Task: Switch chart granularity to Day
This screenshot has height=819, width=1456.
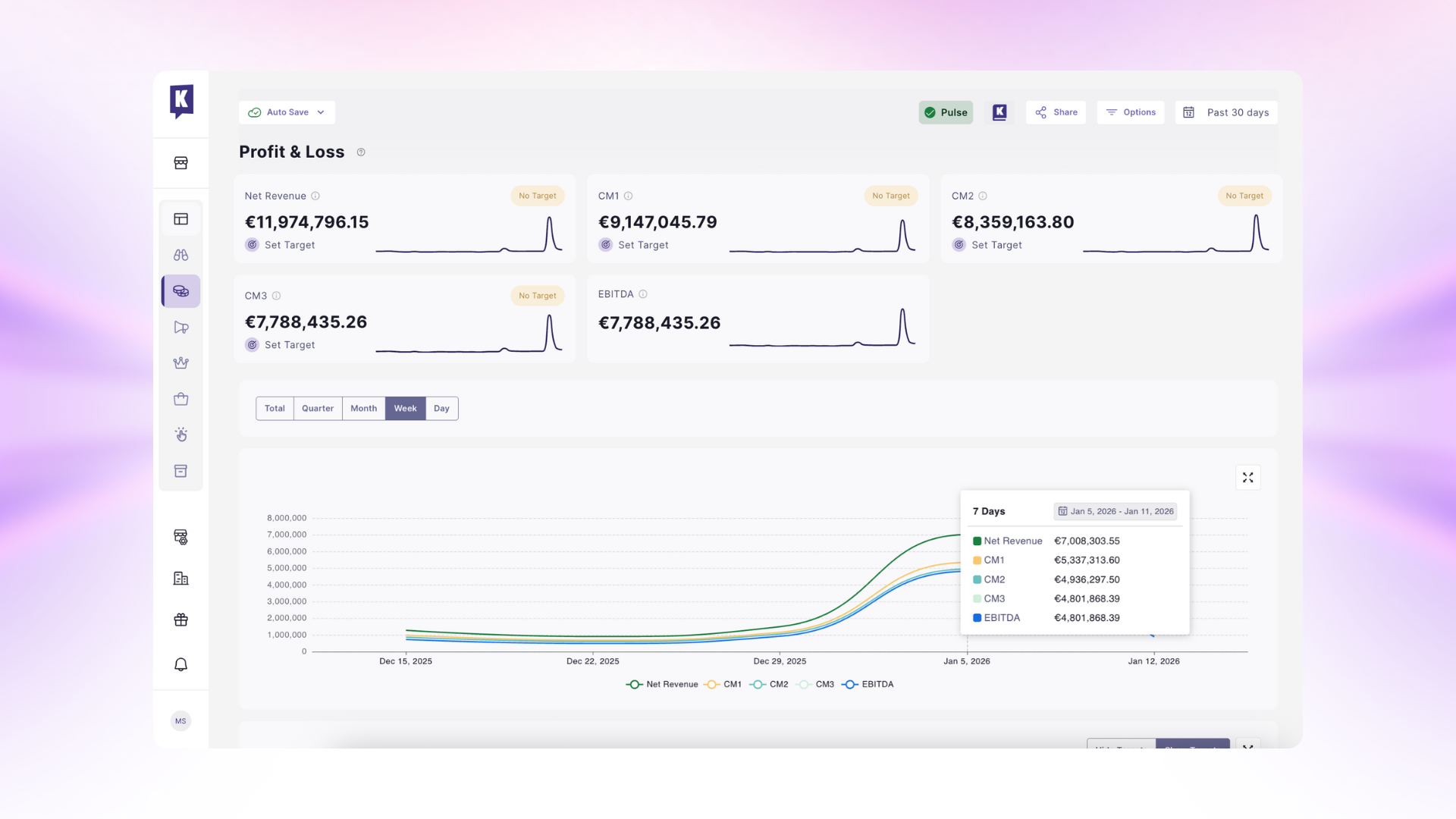Action: point(441,408)
